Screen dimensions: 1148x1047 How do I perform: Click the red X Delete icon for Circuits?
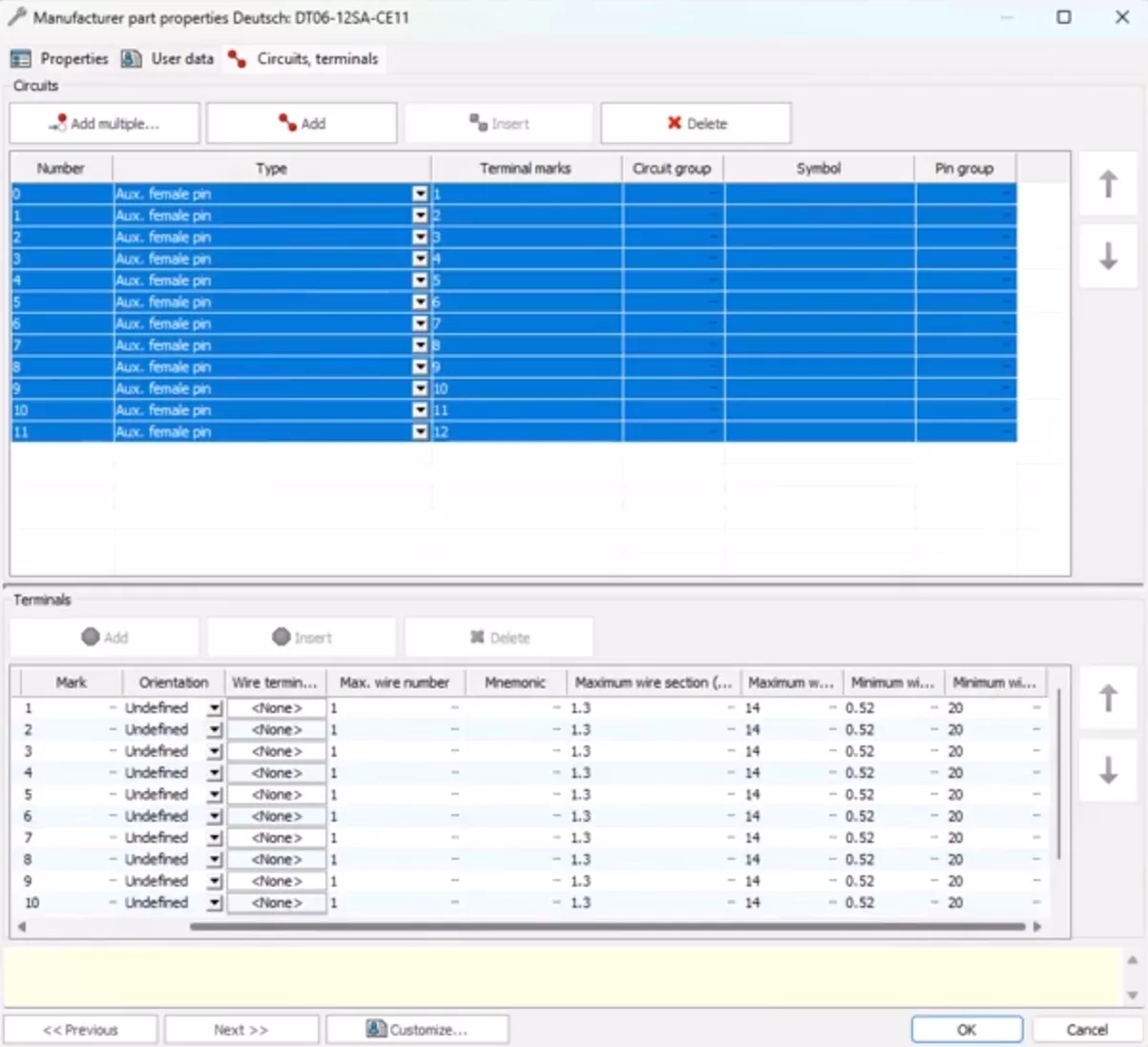[675, 122]
